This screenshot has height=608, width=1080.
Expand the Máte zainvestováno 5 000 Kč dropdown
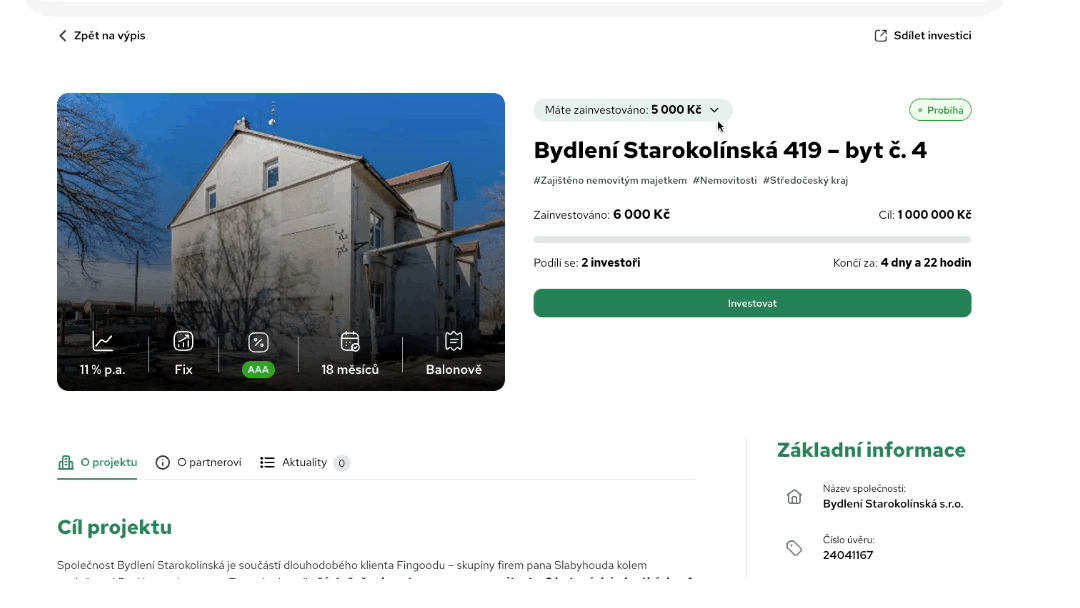[633, 110]
